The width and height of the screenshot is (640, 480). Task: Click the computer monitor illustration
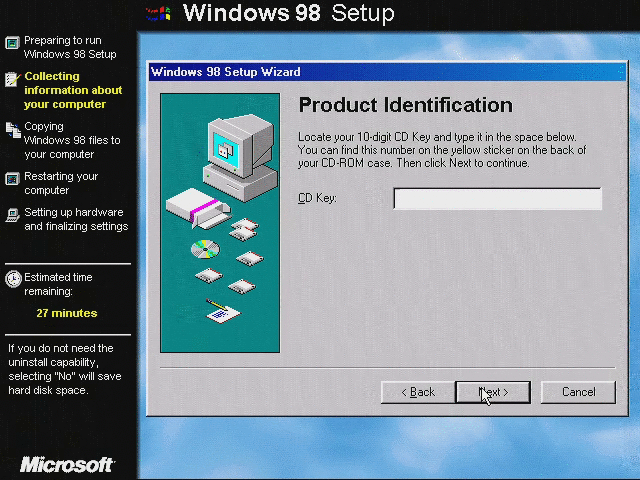pos(240,158)
